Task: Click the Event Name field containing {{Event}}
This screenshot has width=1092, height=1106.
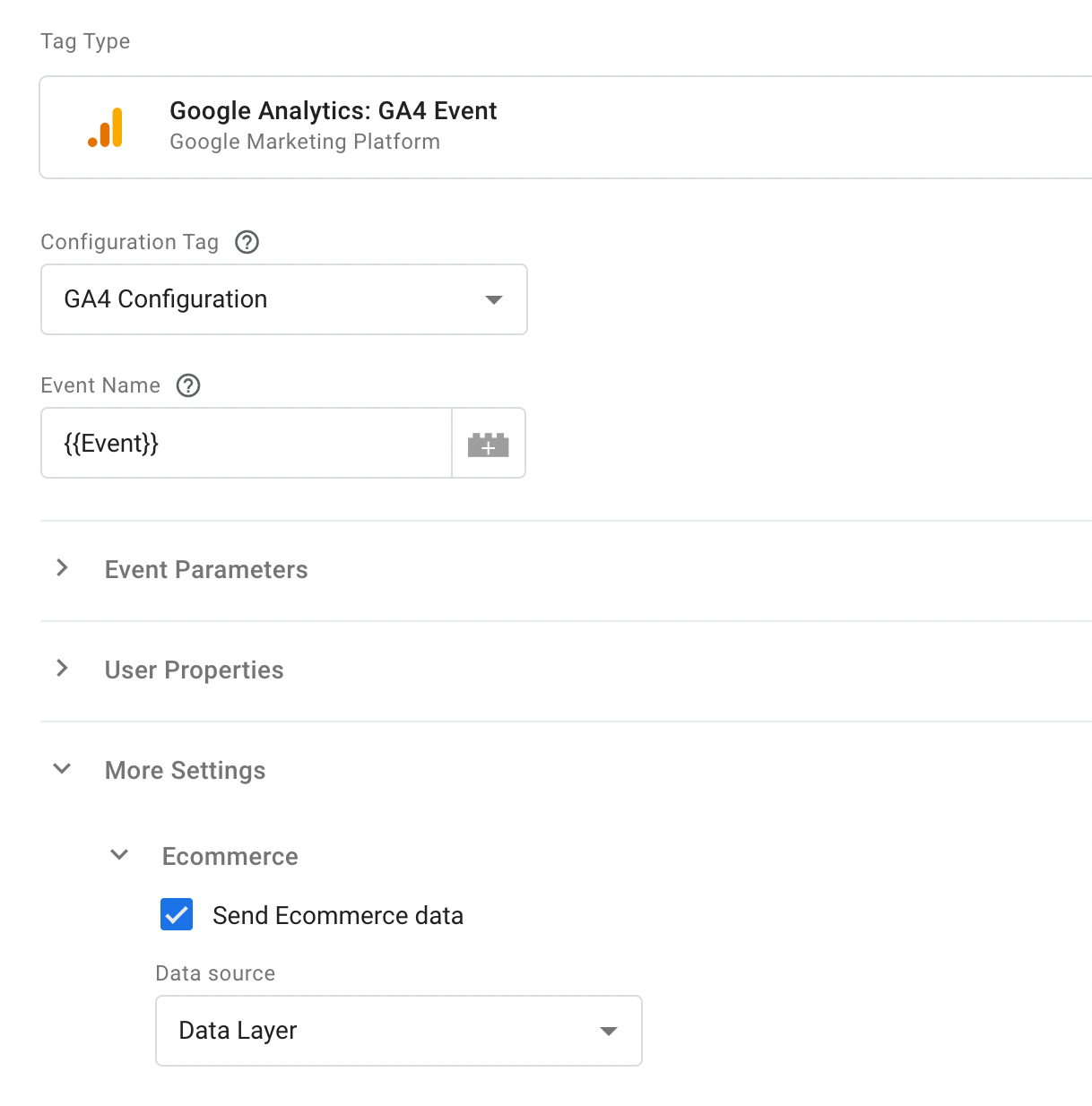Action: coord(246,443)
